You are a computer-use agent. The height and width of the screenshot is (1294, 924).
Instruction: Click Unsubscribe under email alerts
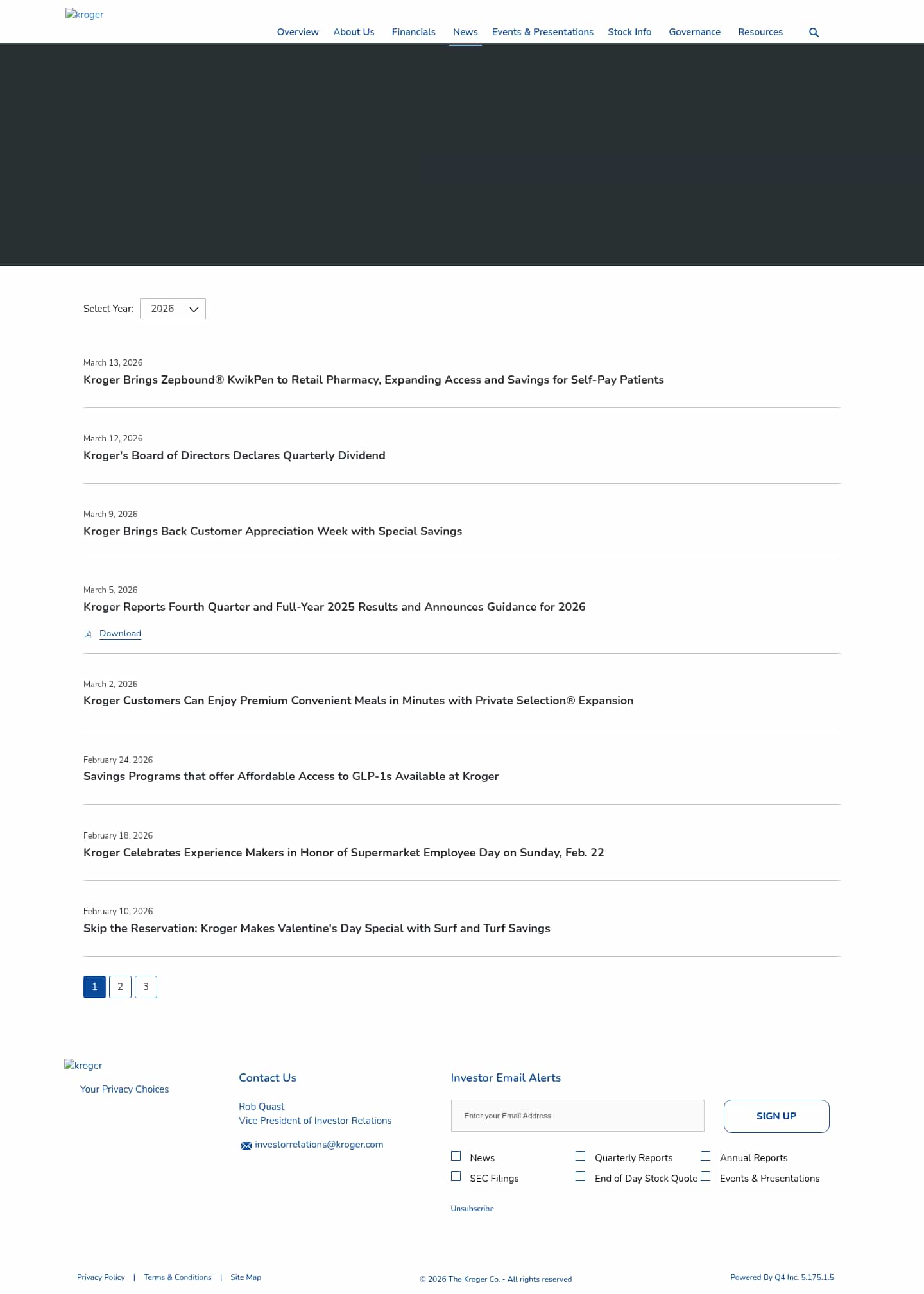click(x=472, y=1209)
